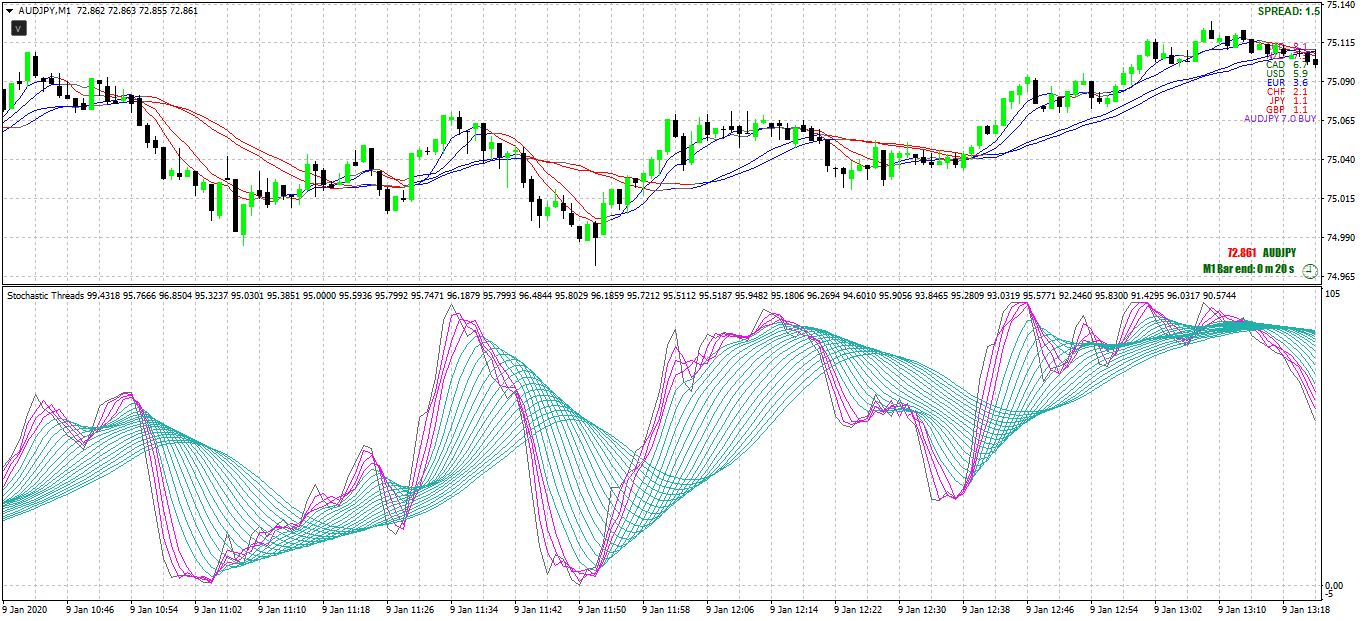Screen dimensions: 1362x621
Task: Click the "9 Jan 11:18" time axis label
Action: click(347, 609)
